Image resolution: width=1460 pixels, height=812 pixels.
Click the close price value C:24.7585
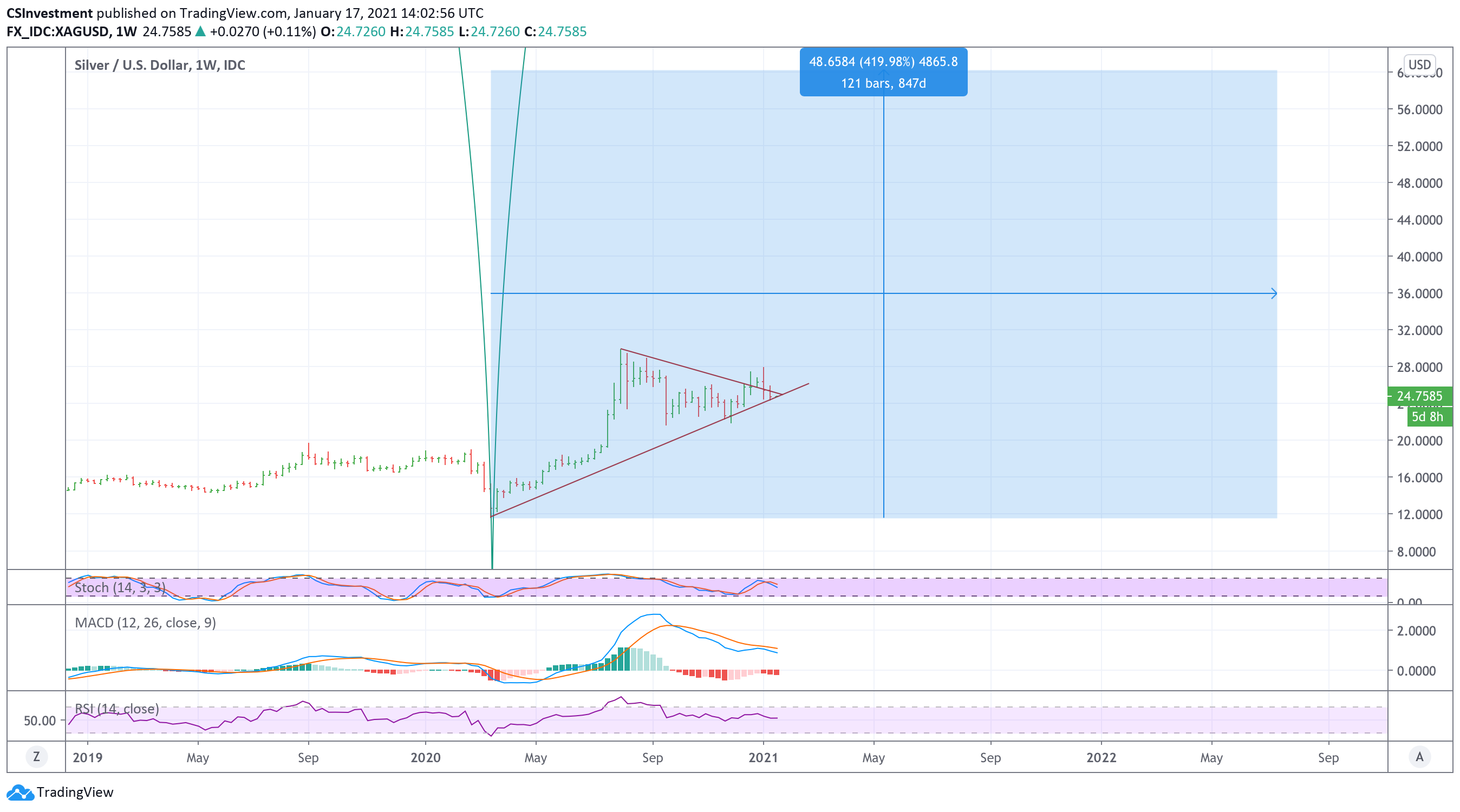pyautogui.click(x=556, y=32)
